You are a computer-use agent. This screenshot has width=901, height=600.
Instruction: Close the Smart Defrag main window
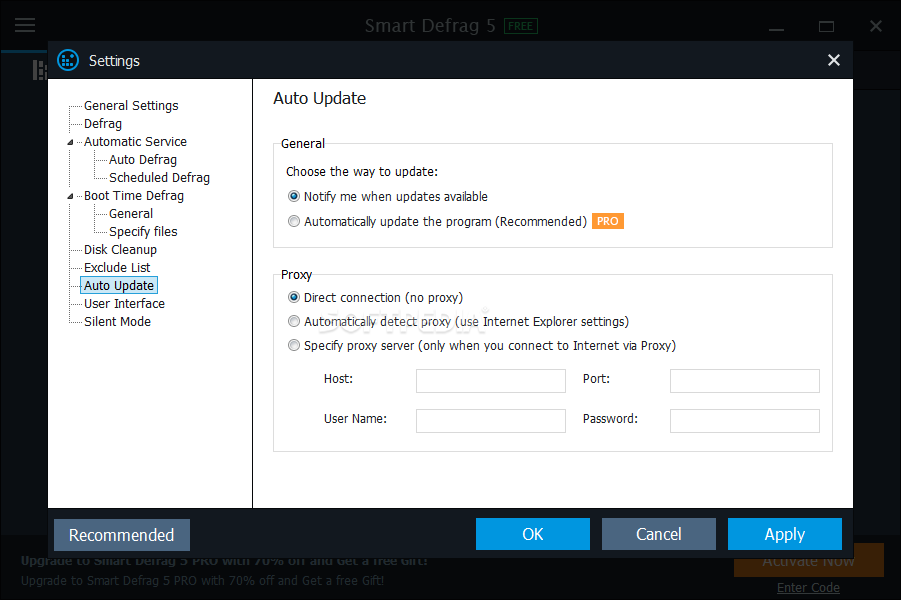(x=876, y=26)
